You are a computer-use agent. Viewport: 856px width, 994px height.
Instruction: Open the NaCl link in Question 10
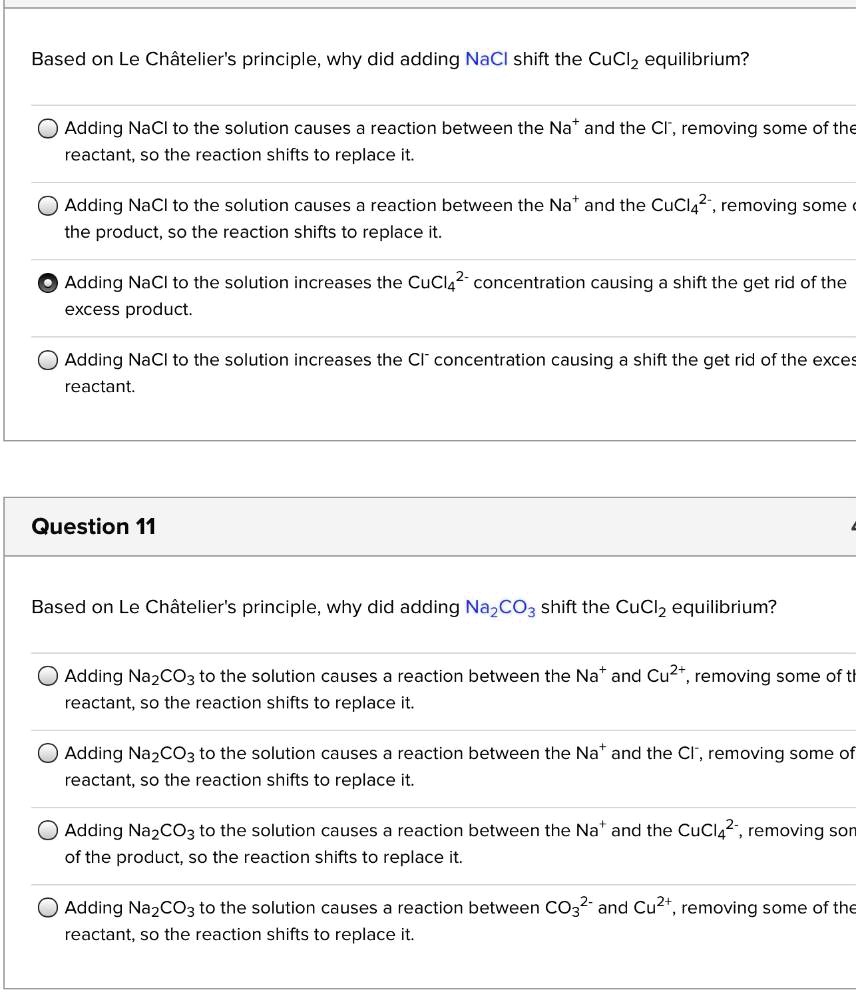click(487, 59)
